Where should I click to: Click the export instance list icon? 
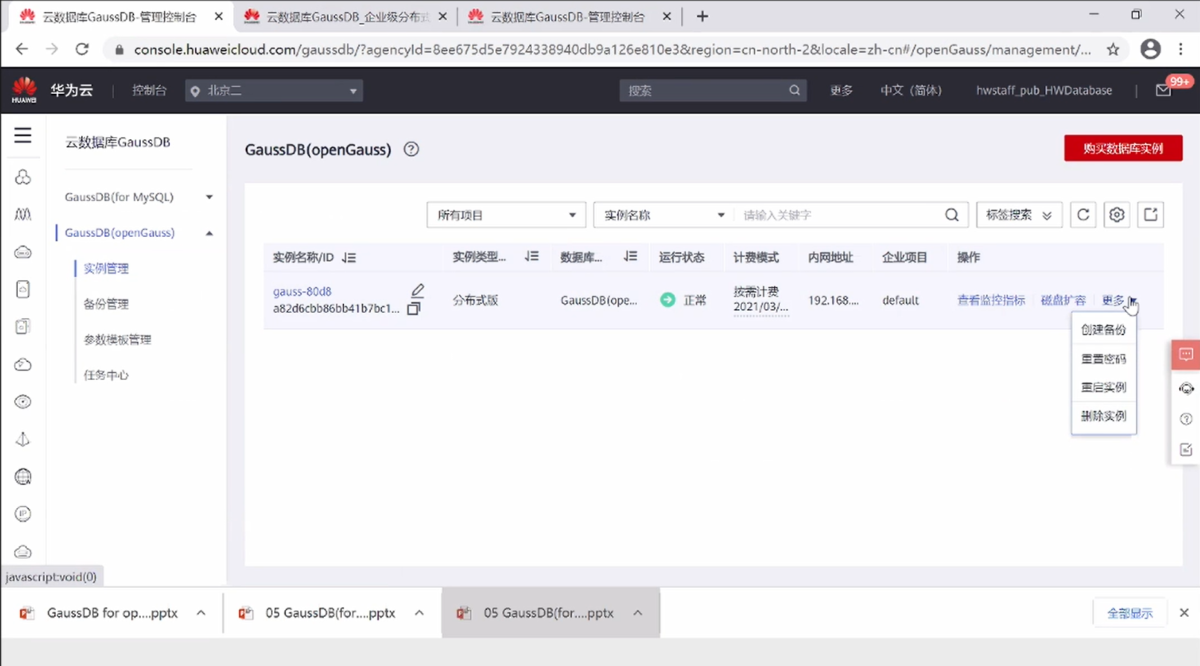tap(1151, 215)
